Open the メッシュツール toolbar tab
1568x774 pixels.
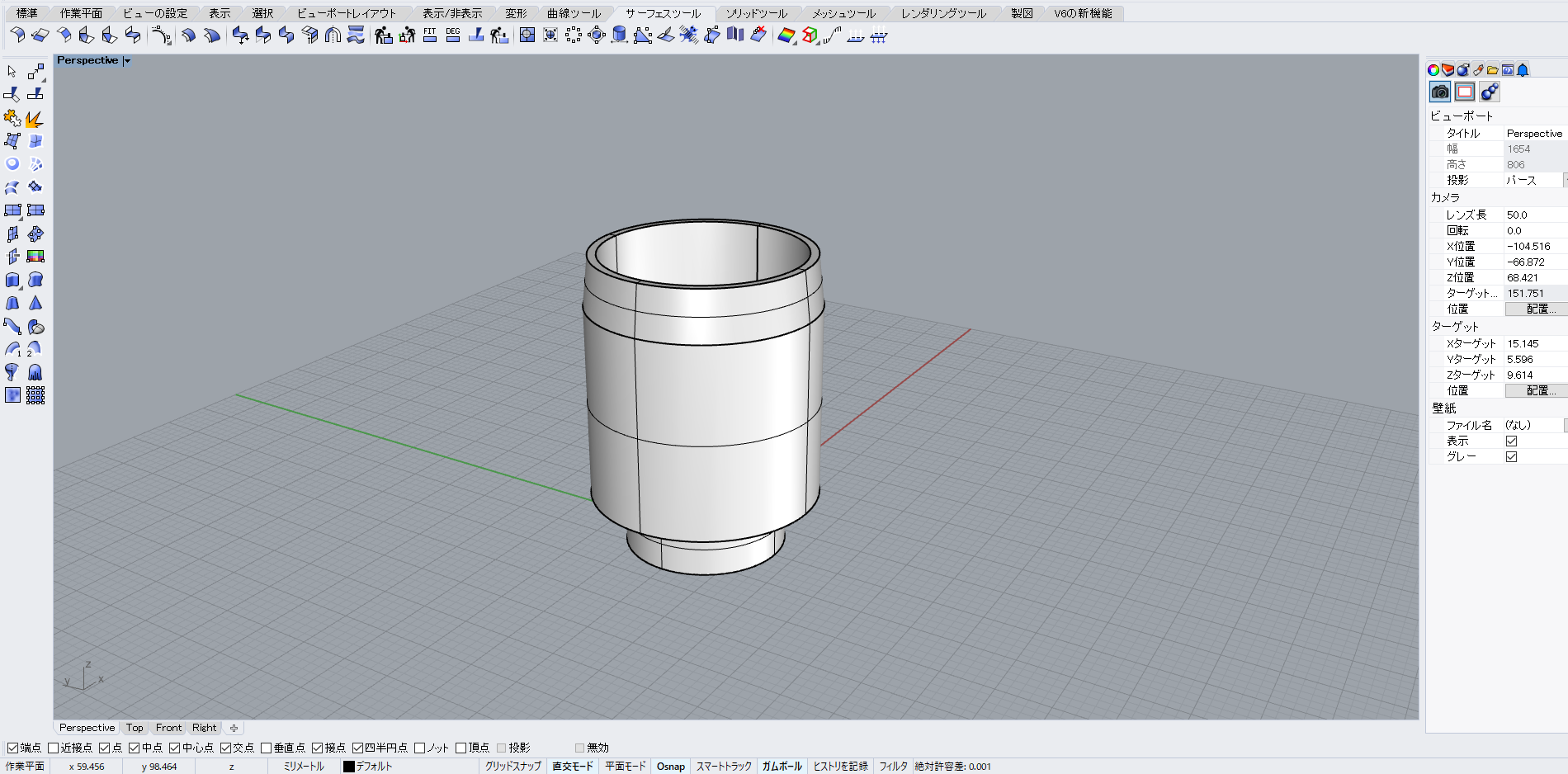point(843,13)
